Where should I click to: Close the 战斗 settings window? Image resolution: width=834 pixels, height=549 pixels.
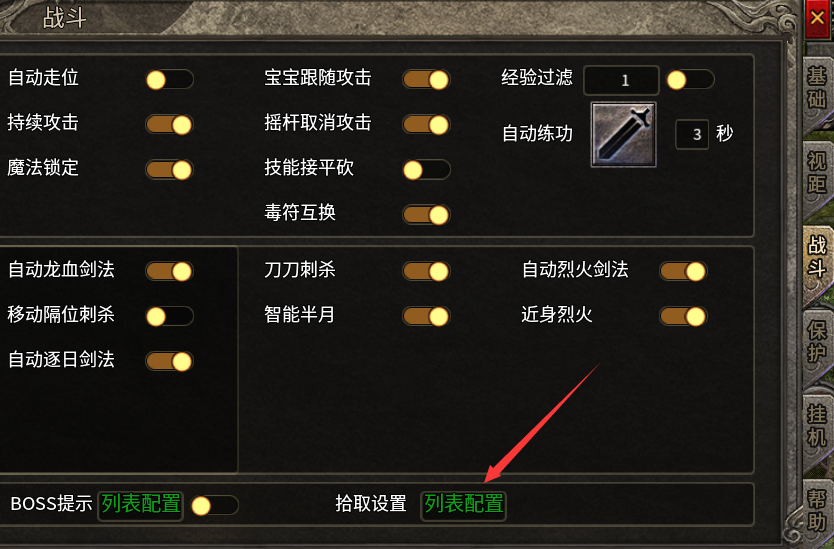click(817, 19)
